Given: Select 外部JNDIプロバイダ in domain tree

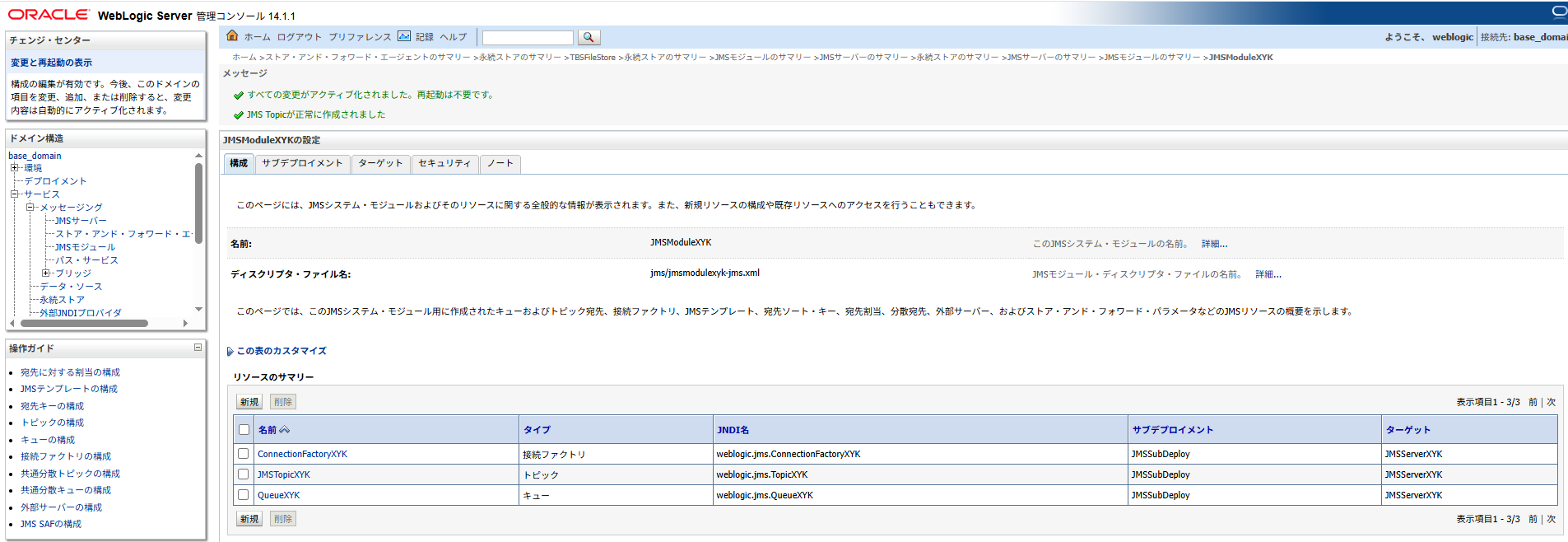Looking at the screenshot, I should tap(81, 313).
